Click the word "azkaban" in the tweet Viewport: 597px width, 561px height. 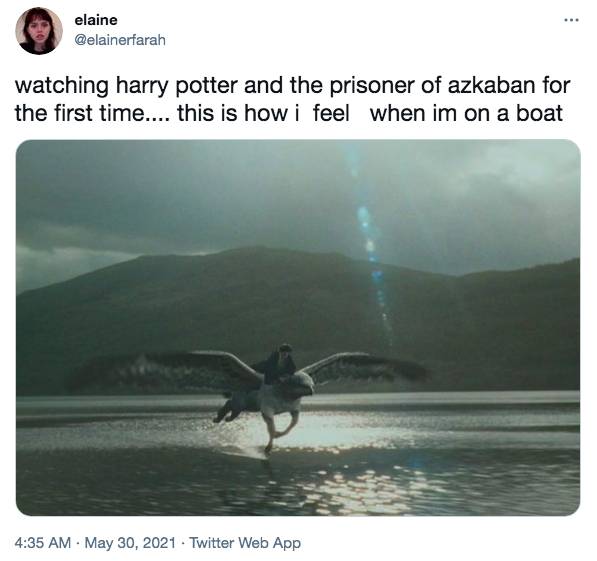[x=490, y=85]
